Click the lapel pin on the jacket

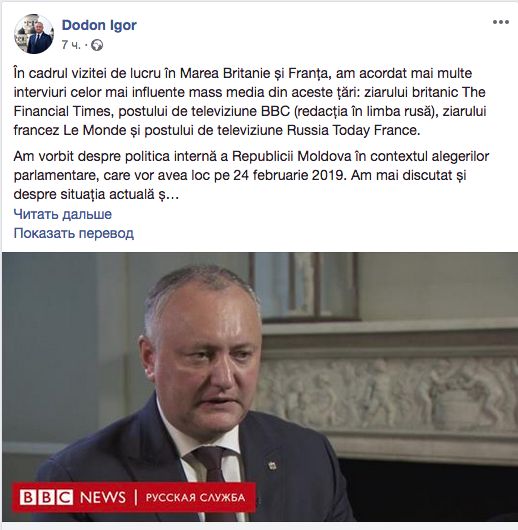click(272, 465)
